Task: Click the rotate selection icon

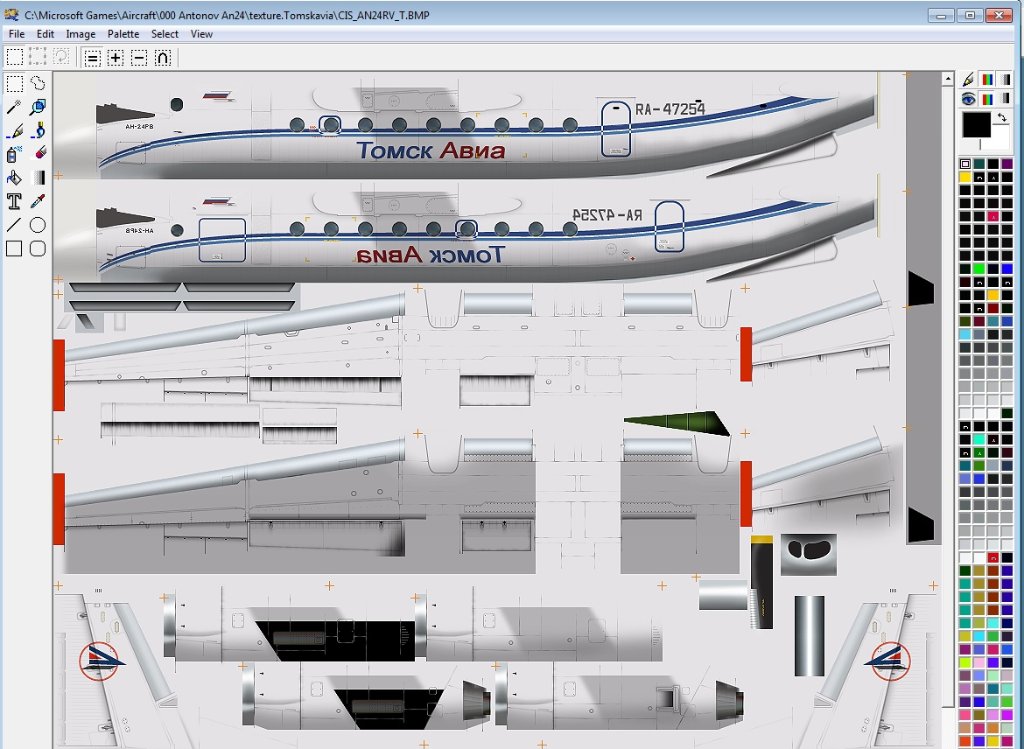Action: tap(61, 57)
